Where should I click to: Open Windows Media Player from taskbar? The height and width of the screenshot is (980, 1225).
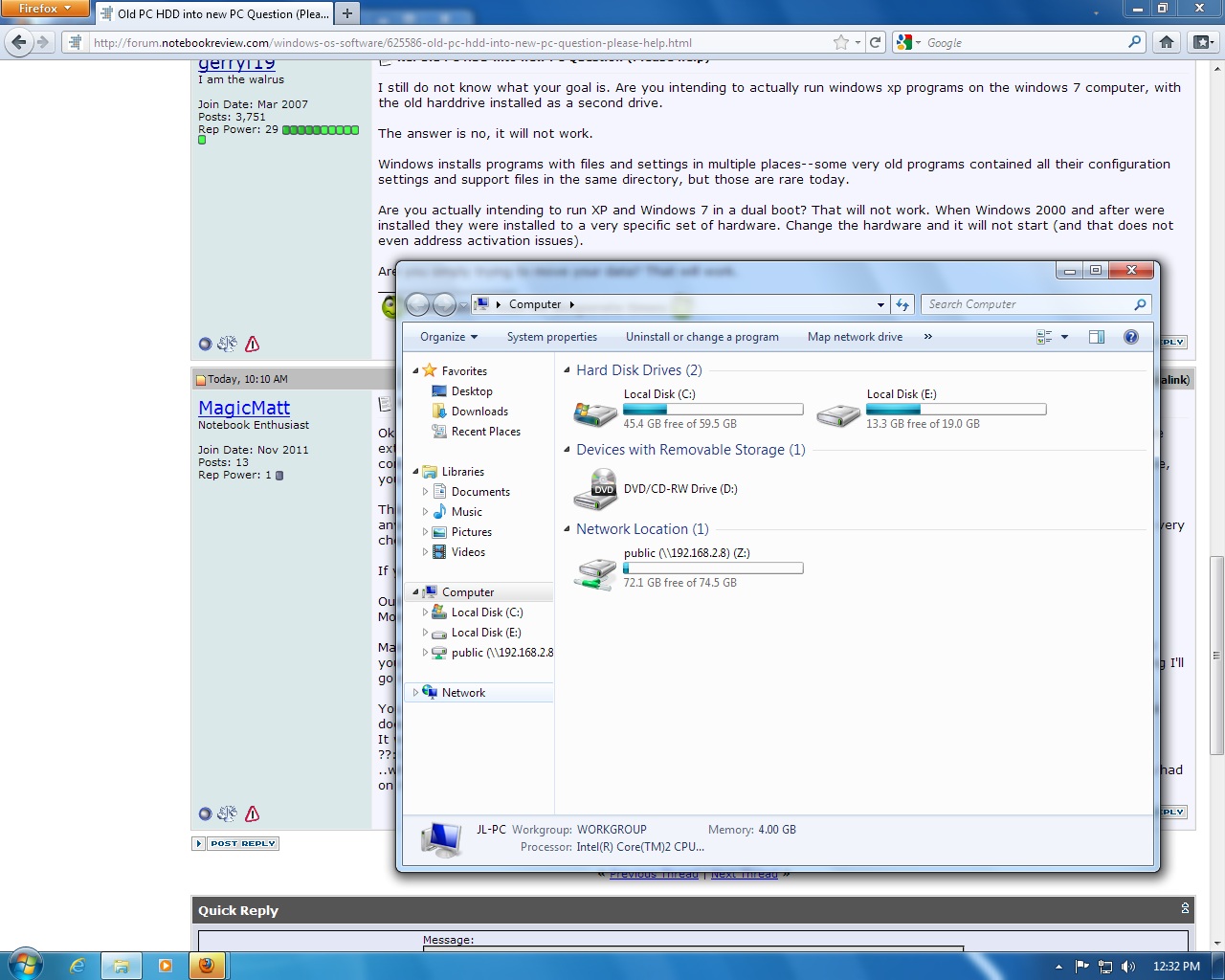pos(165,966)
